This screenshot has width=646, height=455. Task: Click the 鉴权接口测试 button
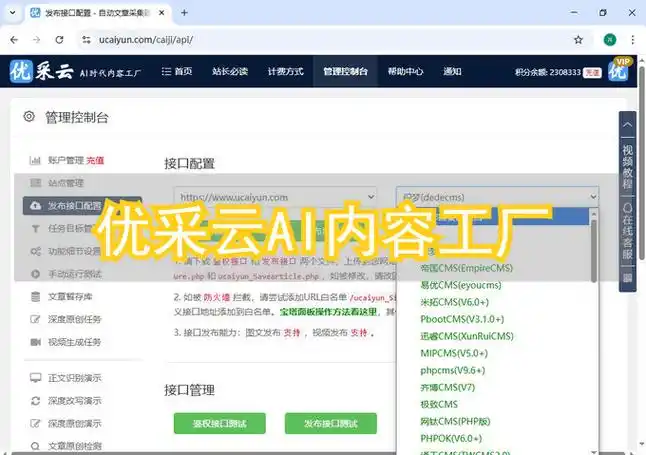220,423
